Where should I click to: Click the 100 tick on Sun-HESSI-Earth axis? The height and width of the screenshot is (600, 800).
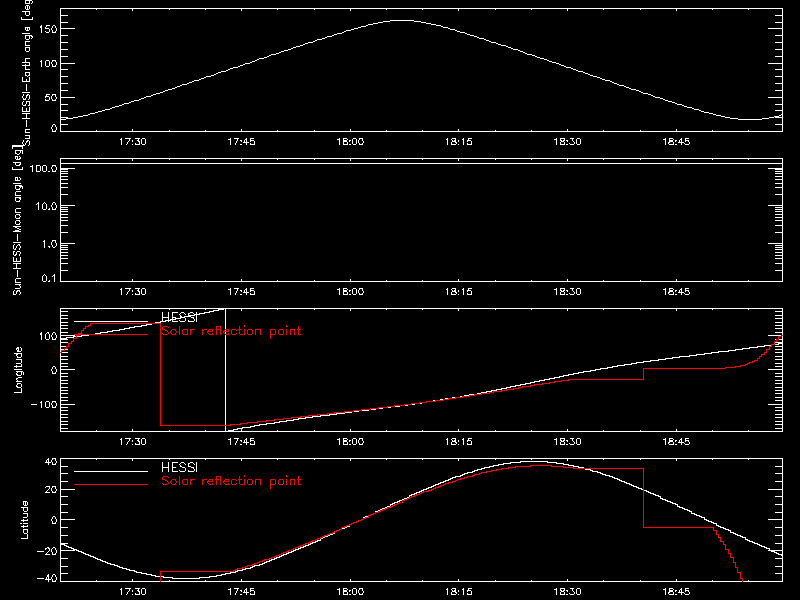pyautogui.click(x=48, y=64)
